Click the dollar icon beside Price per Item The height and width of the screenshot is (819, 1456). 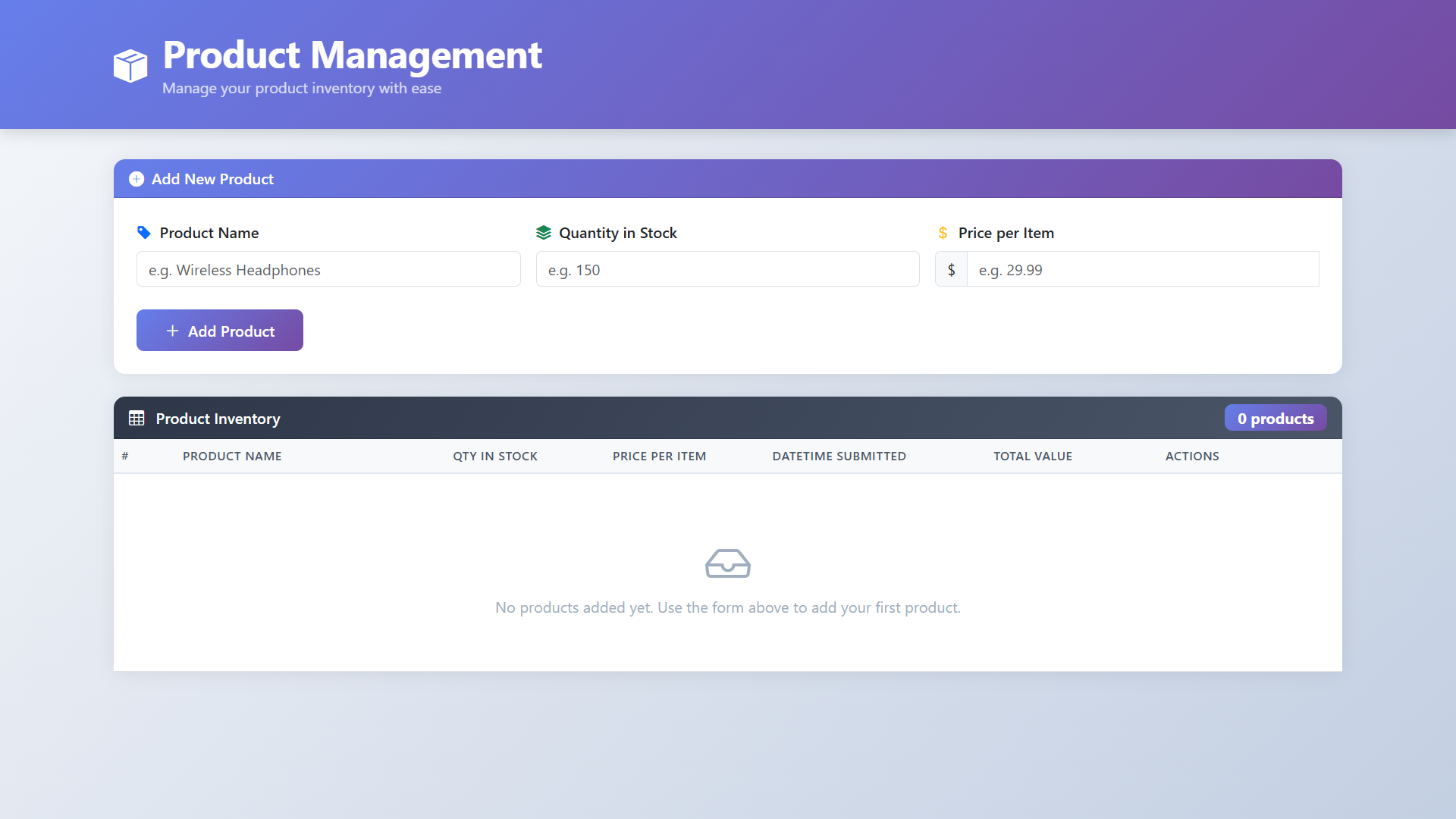pyautogui.click(x=943, y=233)
